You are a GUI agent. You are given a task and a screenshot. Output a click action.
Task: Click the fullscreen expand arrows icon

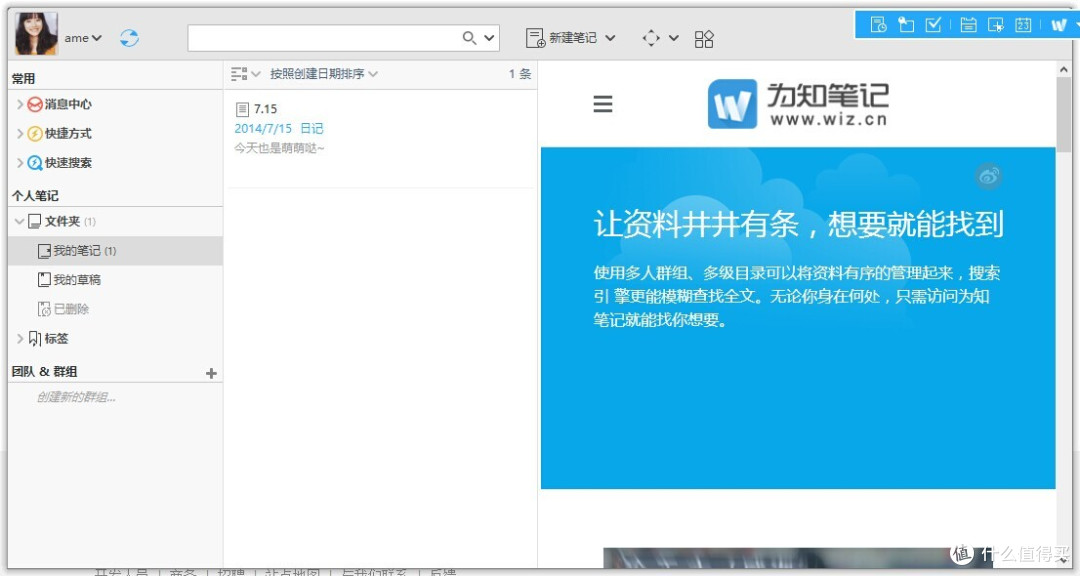[x=651, y=38]
